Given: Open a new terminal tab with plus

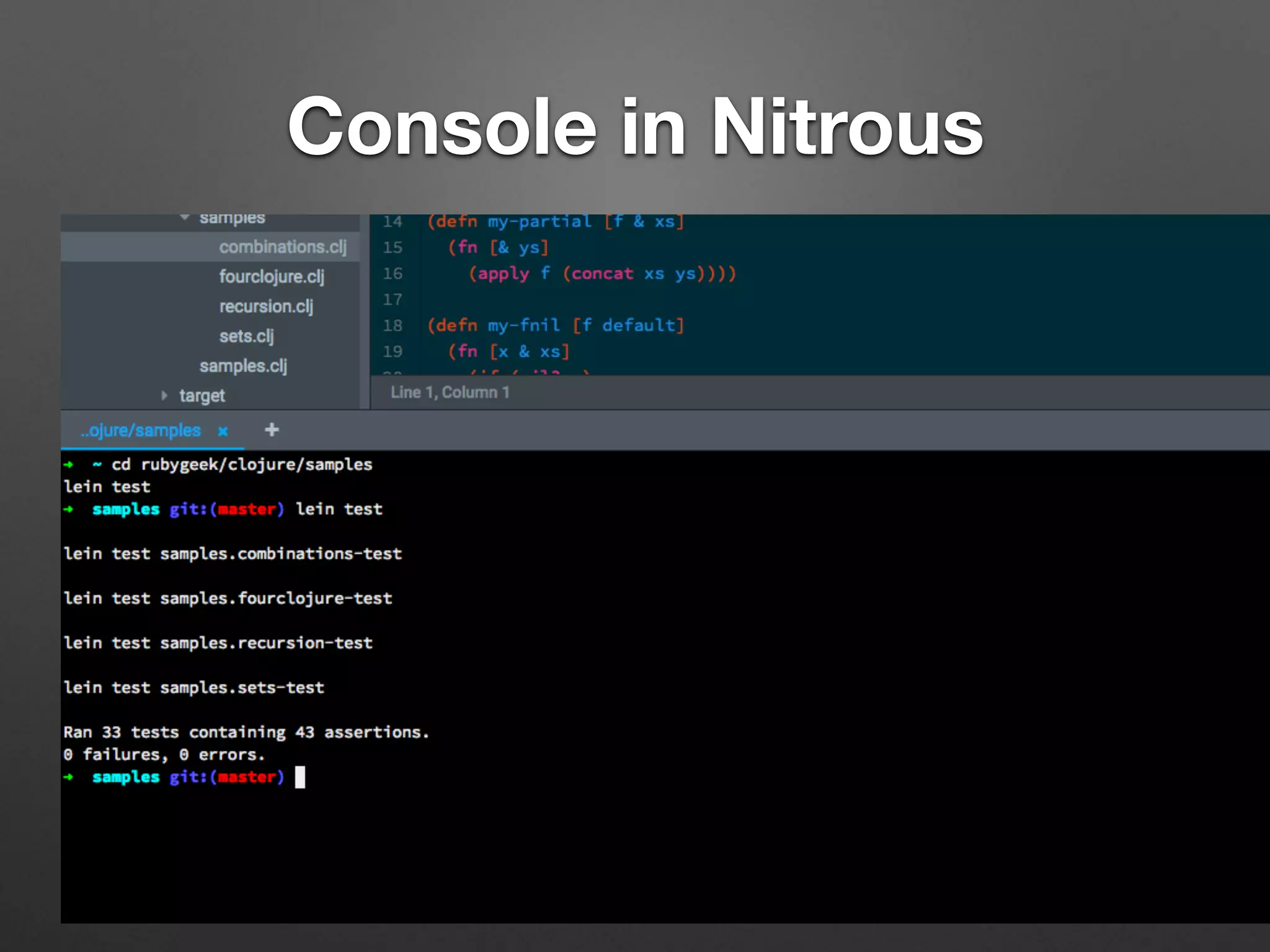Looking at the screenshot, I should click(x=272, y=430).
